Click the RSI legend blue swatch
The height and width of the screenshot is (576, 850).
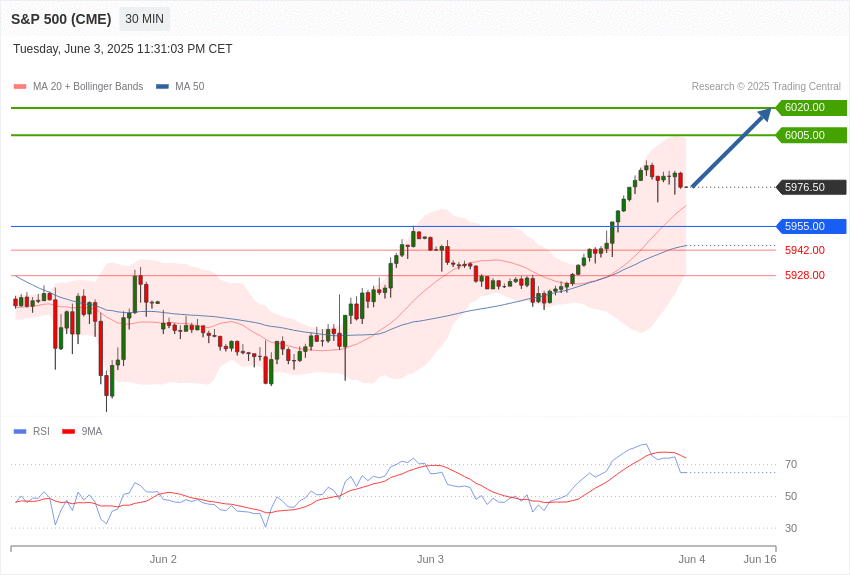(20, 431)
